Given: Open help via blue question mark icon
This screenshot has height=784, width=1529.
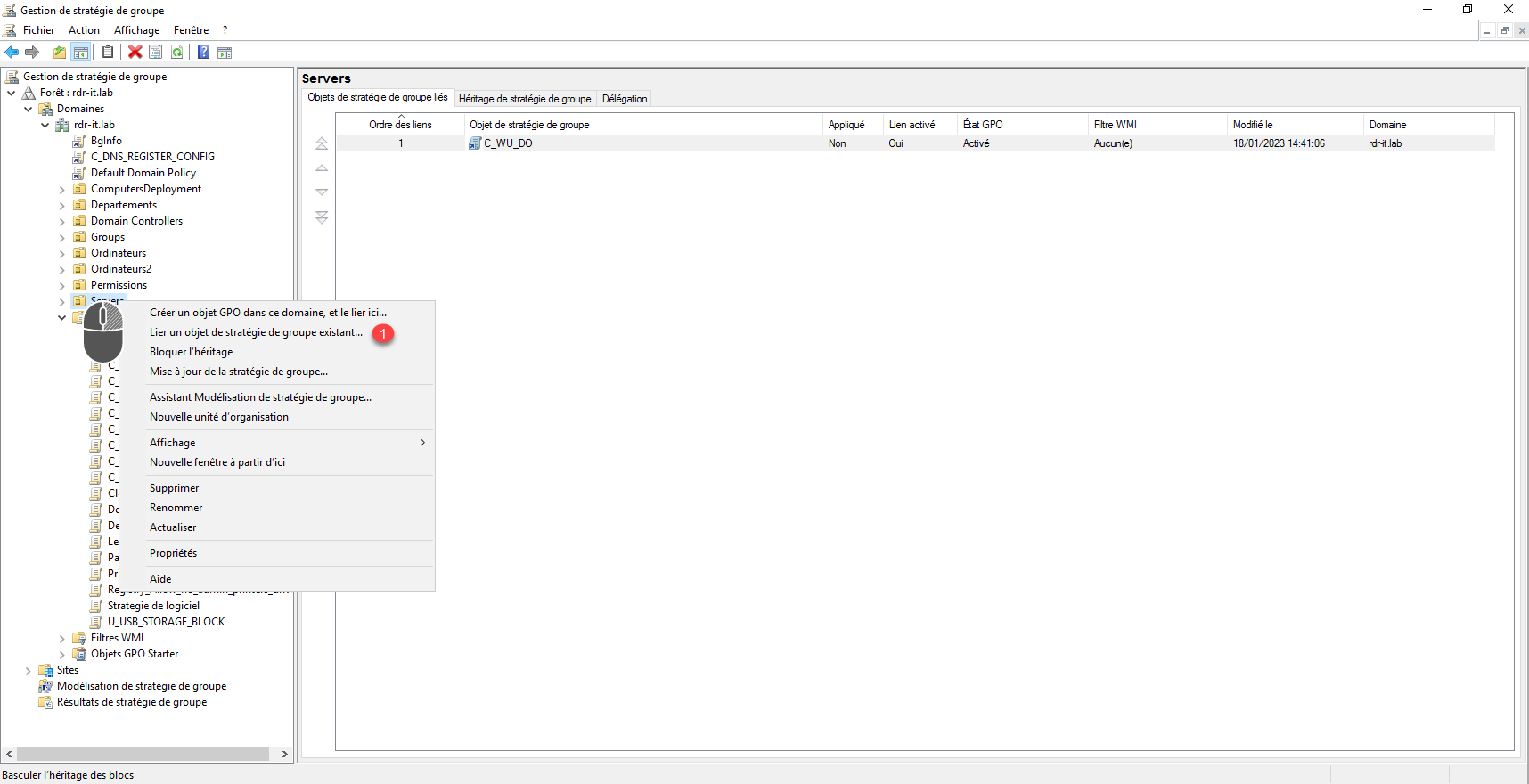Looking at the screenshot, I should (x=203, y=53).
